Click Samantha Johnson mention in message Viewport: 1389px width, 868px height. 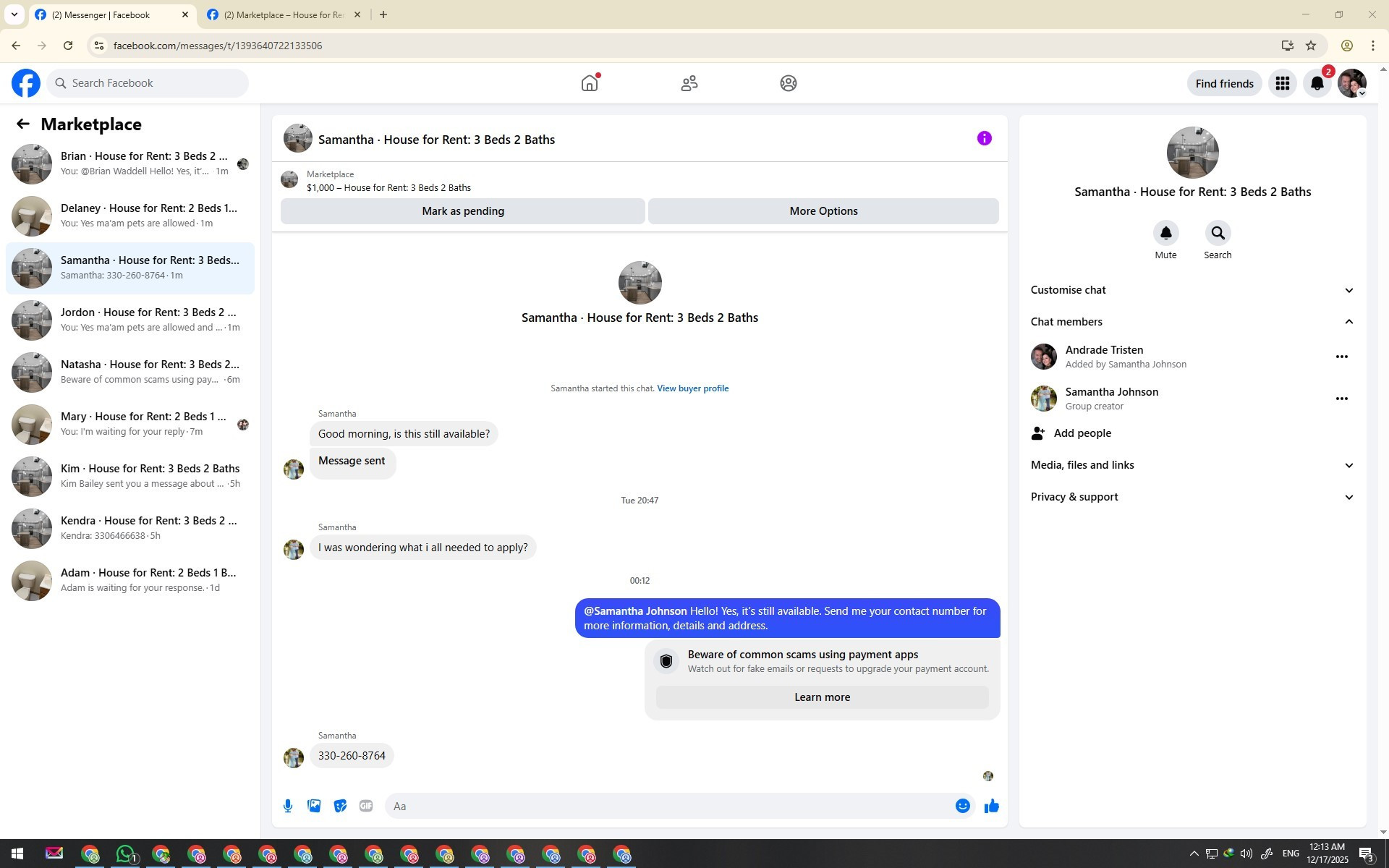coord(635,611)
